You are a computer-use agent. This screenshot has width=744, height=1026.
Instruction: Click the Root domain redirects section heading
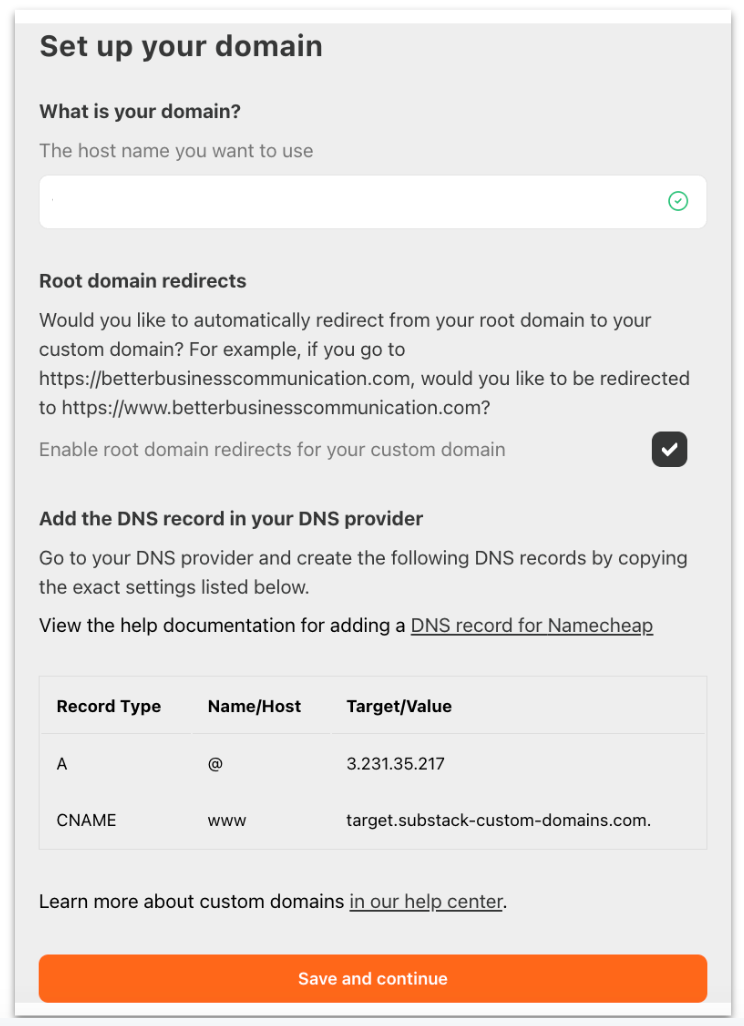point(142,281)
